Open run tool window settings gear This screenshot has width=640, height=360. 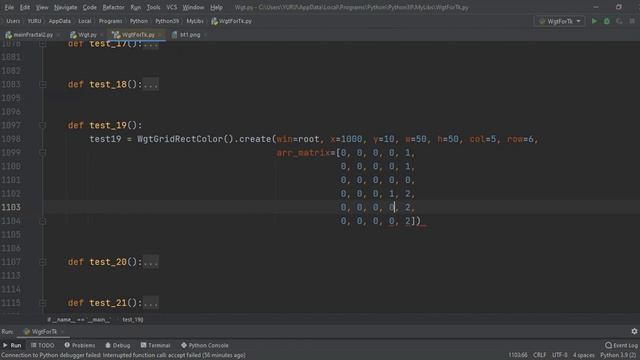coord(634,331)
